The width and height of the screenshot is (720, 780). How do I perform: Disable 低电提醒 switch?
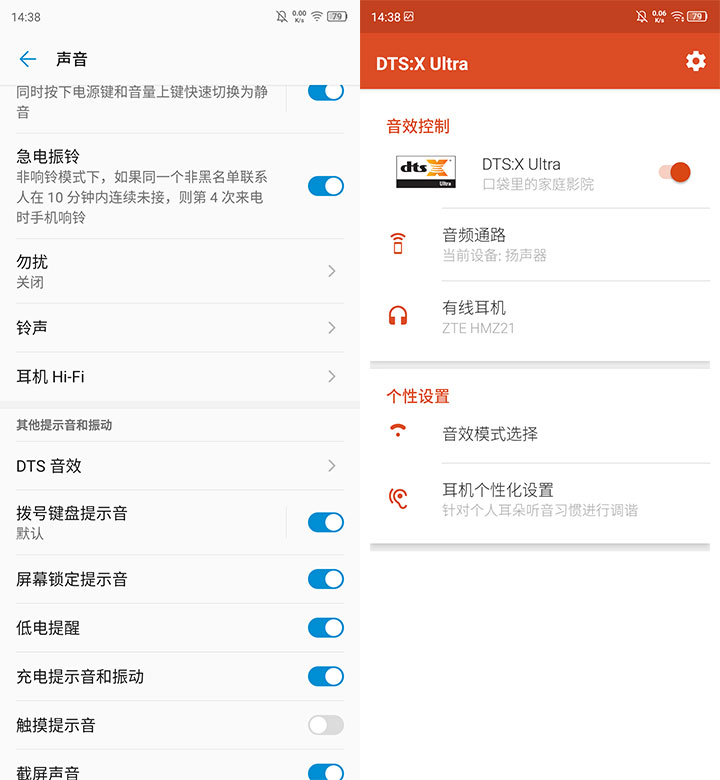[x=325, y=628]
